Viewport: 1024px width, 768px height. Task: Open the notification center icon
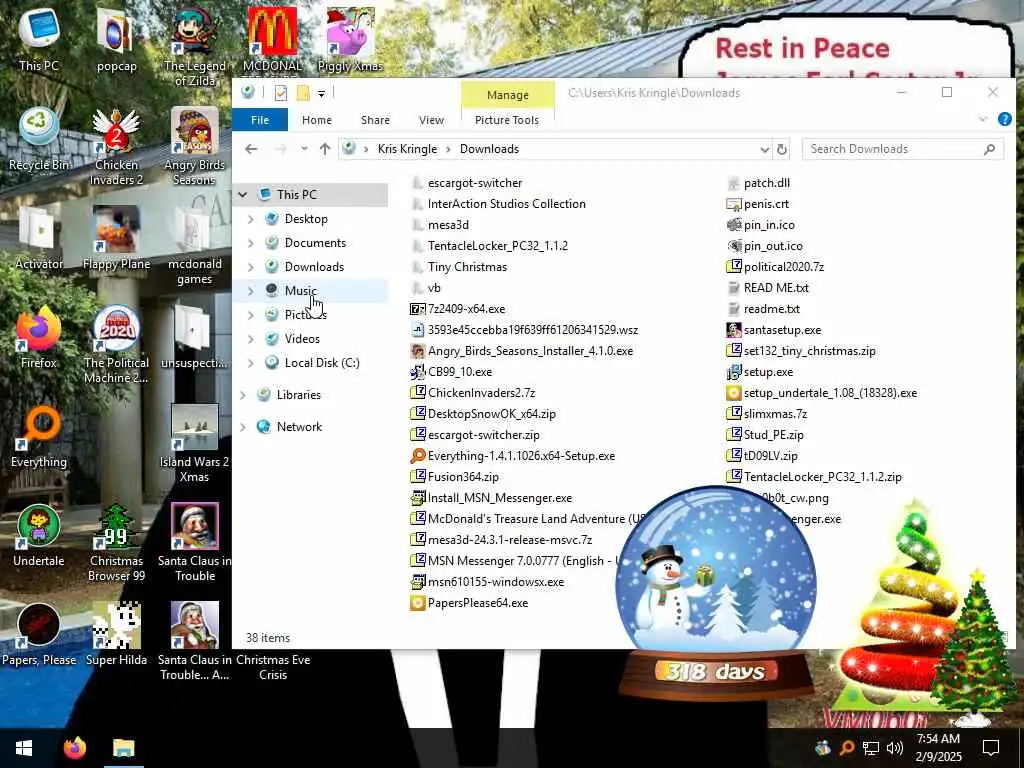coord(991,748)
